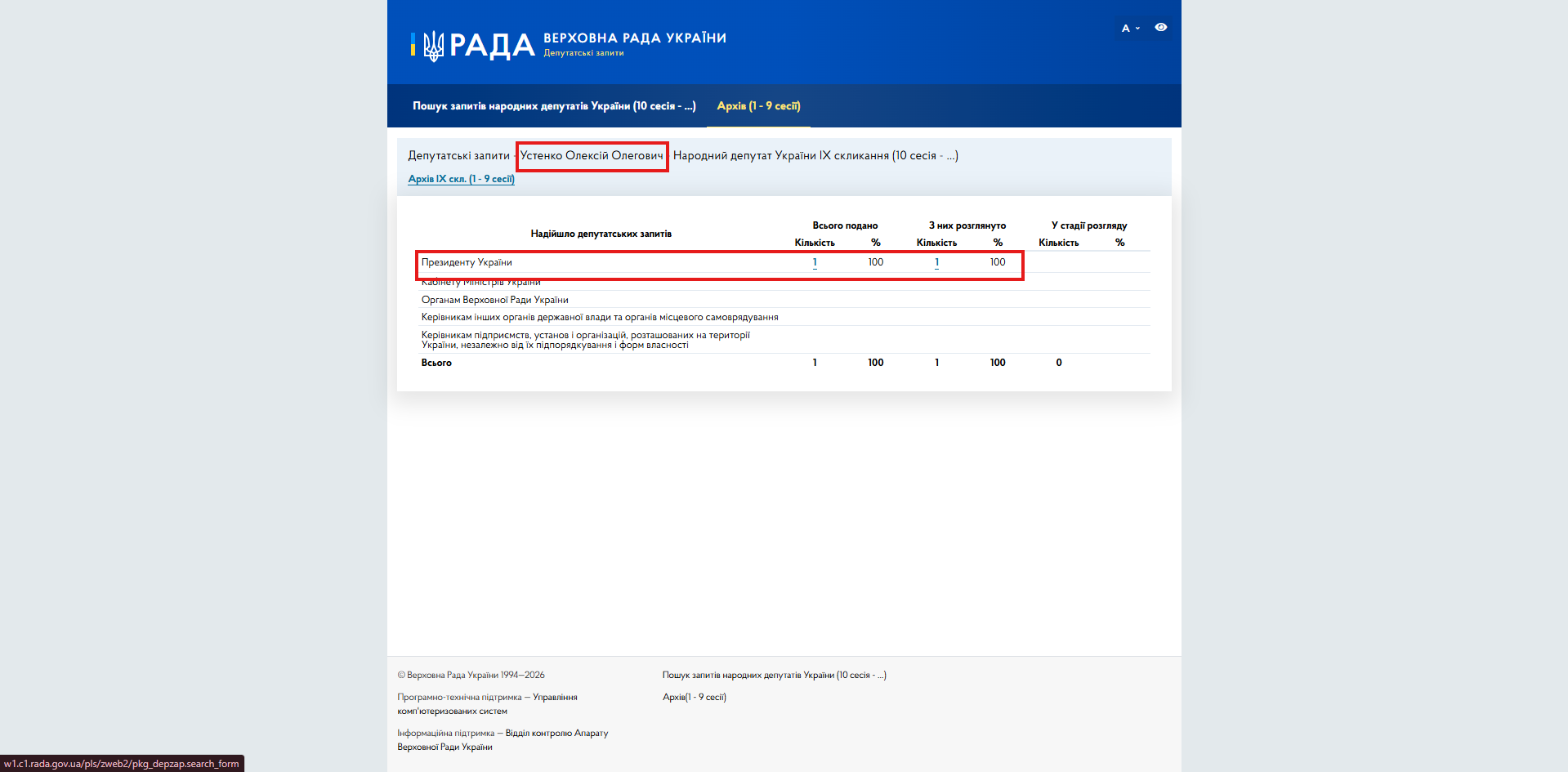The width and height of the screenshot is (1568, 772).
Task: Select Керівникам інших органів державної влади row
Action: [784, 317]
